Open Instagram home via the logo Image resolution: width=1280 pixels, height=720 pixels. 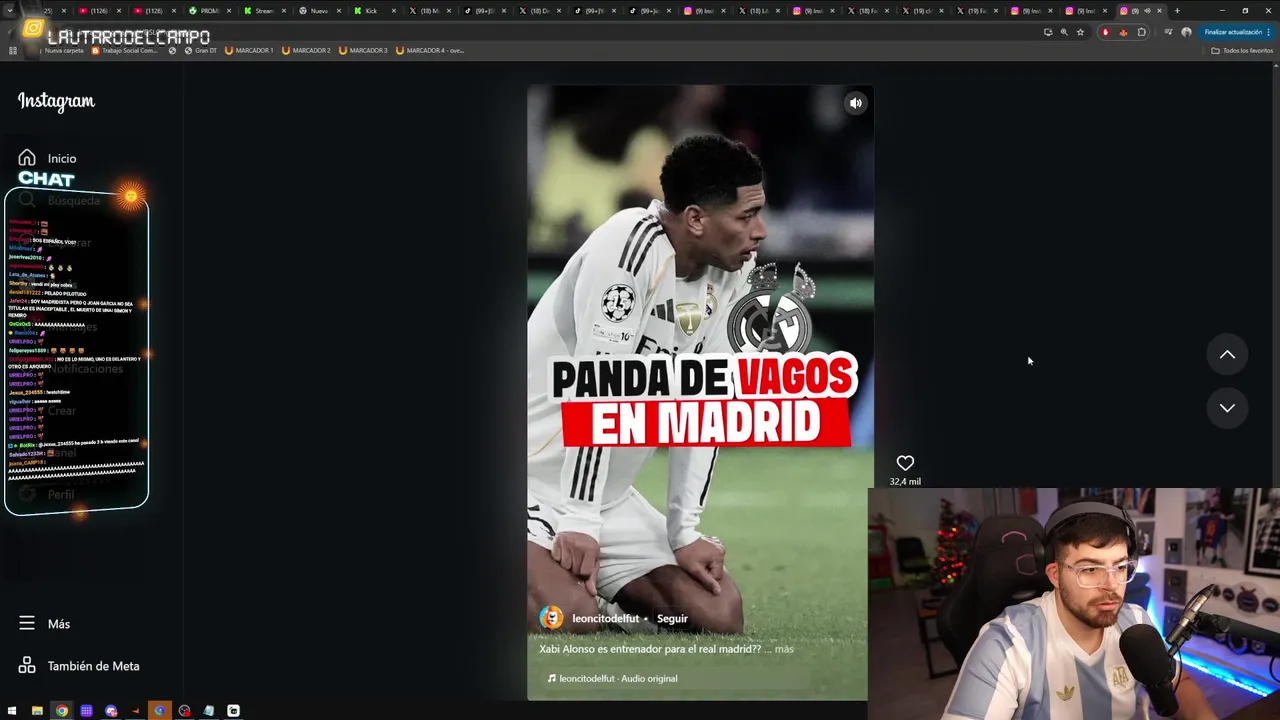point(56,101)
